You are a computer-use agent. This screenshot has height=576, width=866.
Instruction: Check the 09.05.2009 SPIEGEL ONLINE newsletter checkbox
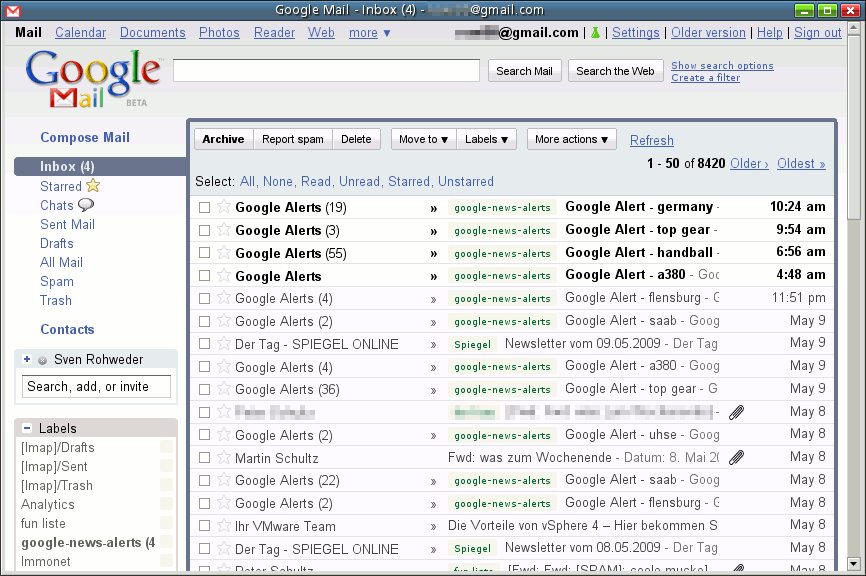(x=204, y=344)
